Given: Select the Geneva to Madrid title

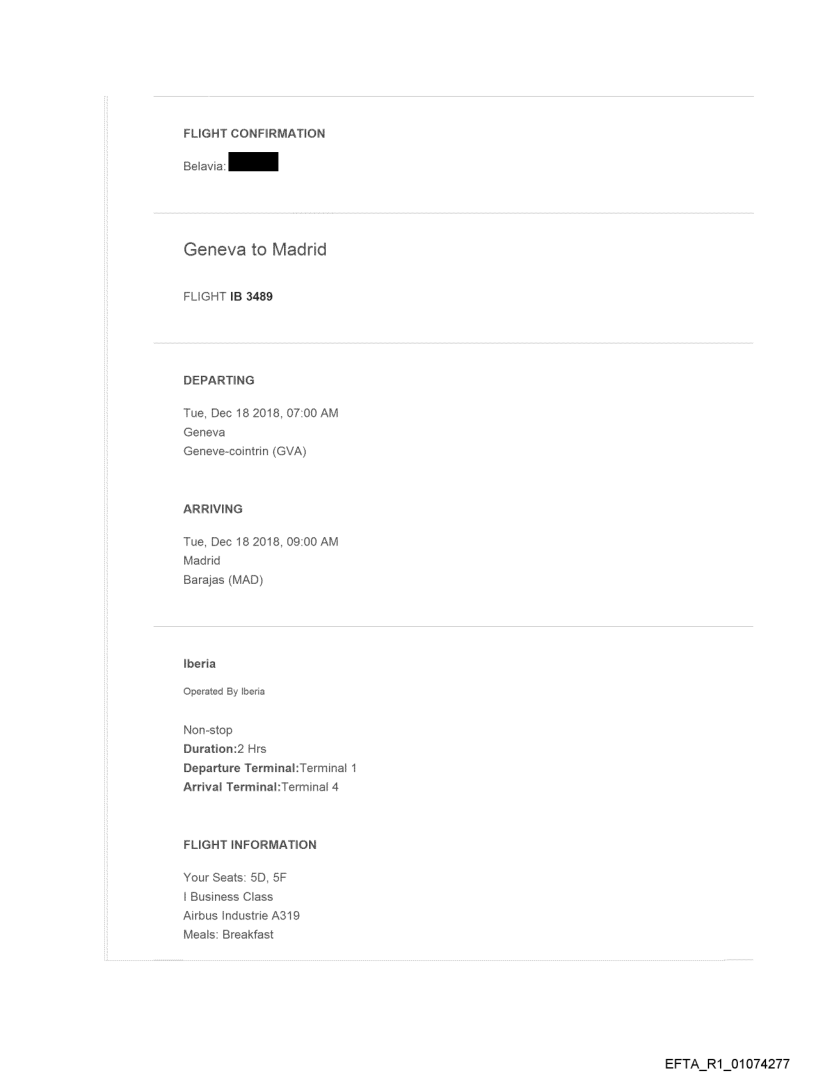Looking at the screenshot, I should [x=255, y=249].
